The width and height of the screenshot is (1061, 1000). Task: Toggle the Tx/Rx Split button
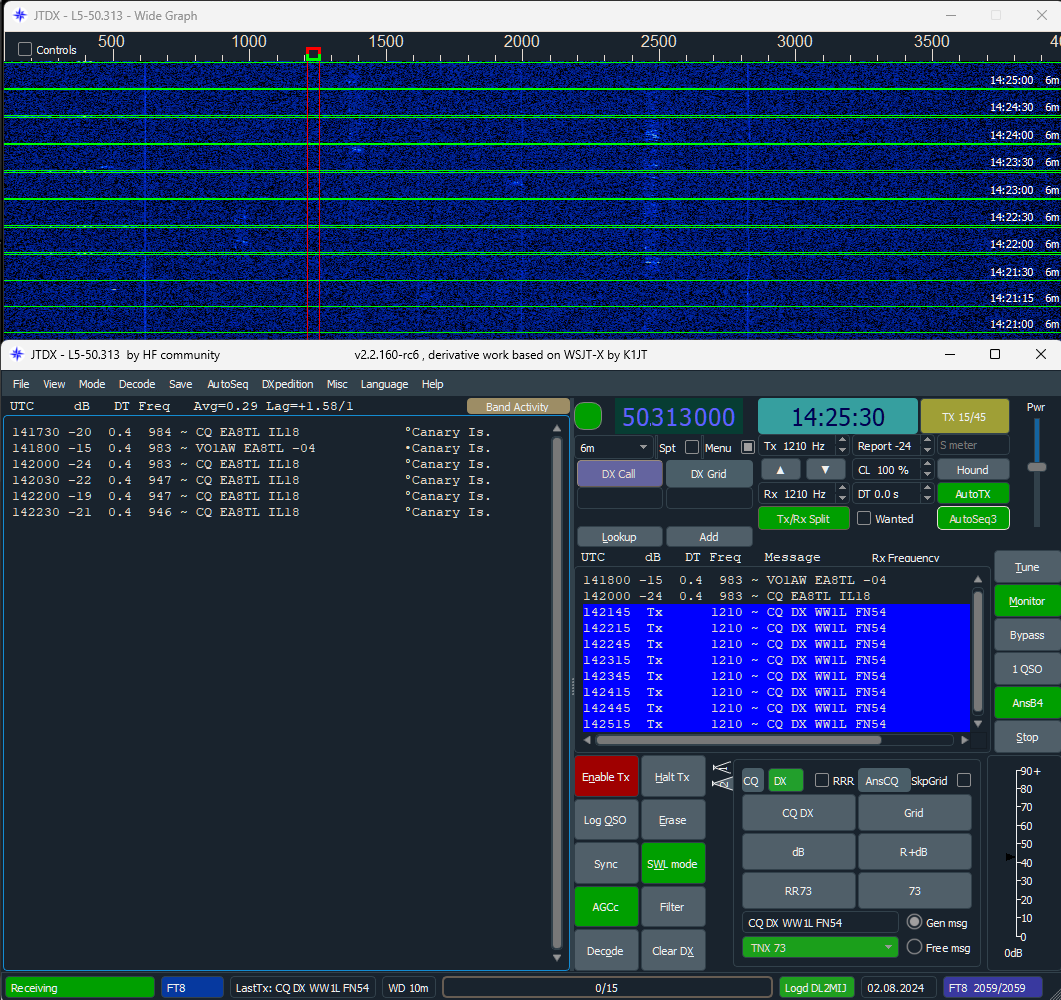click(803, 519)
